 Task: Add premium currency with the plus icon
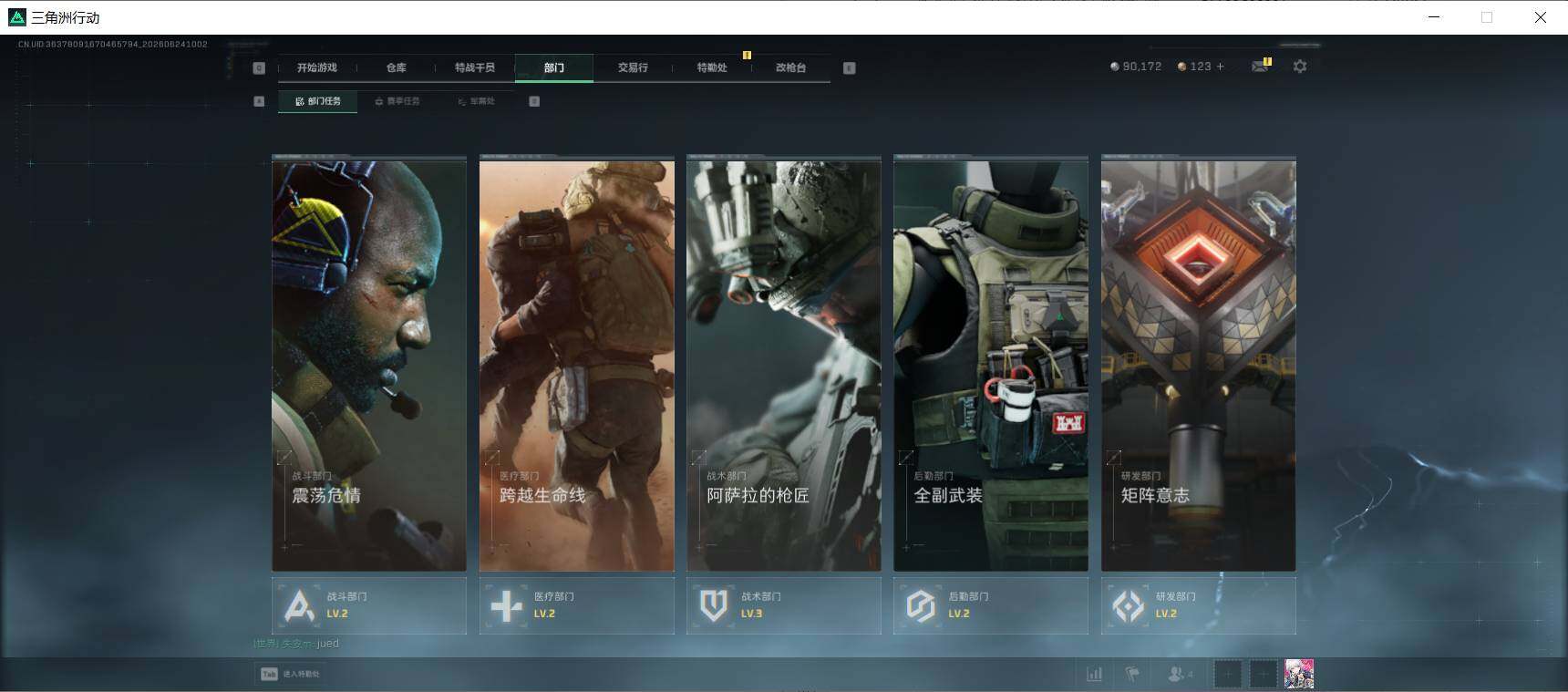[1221, 67]
